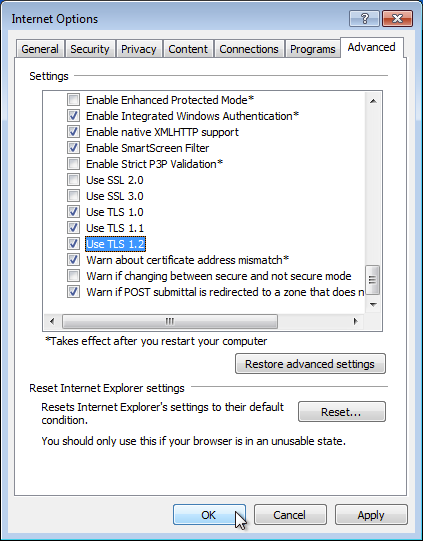This screenshot has width=423, height=541.
Task: Click the horizontal scrollbar thumb
Action: point(170,322)
